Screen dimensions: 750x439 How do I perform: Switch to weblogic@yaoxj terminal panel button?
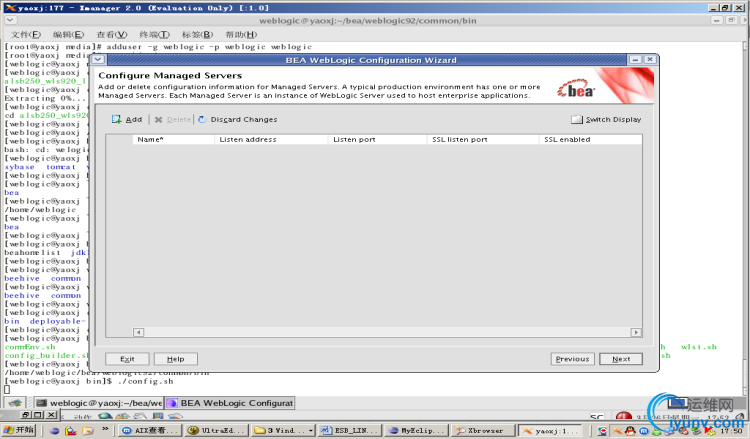point(99,403)
